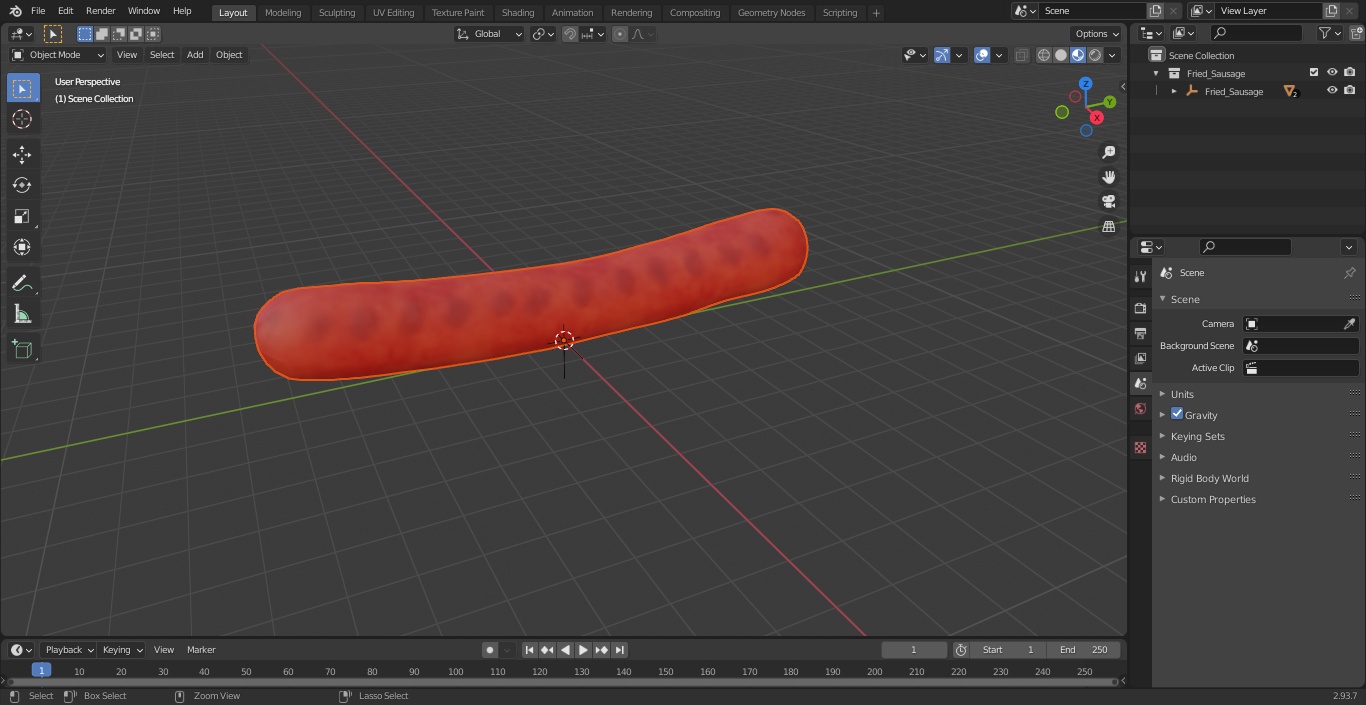
Task: Switch to the Shading workspace tab
Action: (518, 13)
